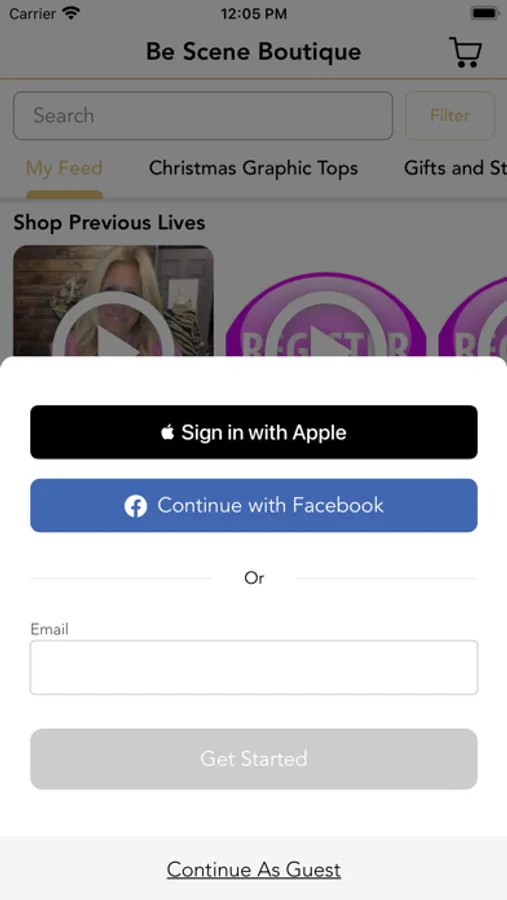Tap the Shop Previous Lives heading
This screenshot has height=900, width=507.
click(x=109, y=223)
